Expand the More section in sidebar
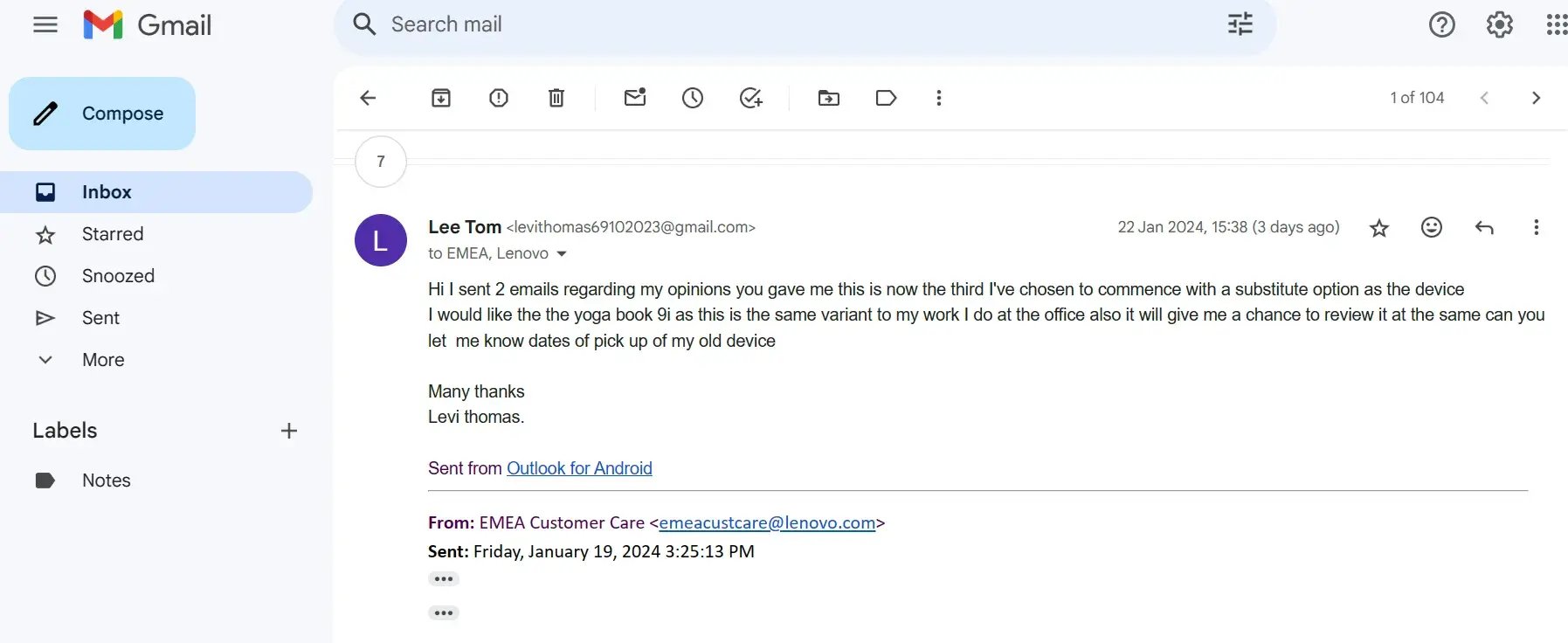The width and height of the screenshot is (1568, 643). [103, 360]
